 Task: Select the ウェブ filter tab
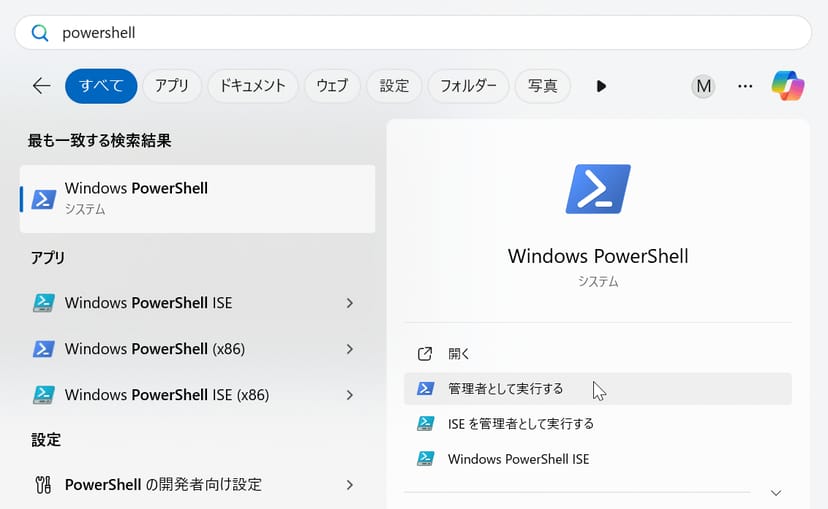(332, 86)
